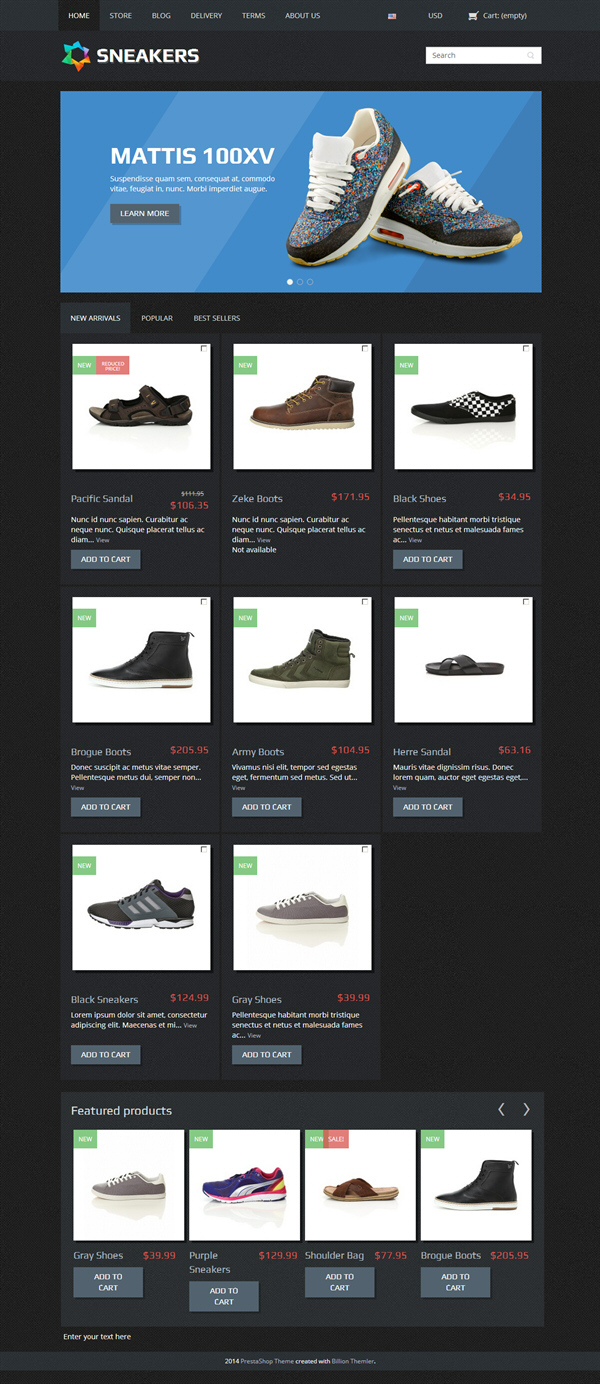
Task: Open the USD currency dropdown
Action: click(x=435, y=16)
